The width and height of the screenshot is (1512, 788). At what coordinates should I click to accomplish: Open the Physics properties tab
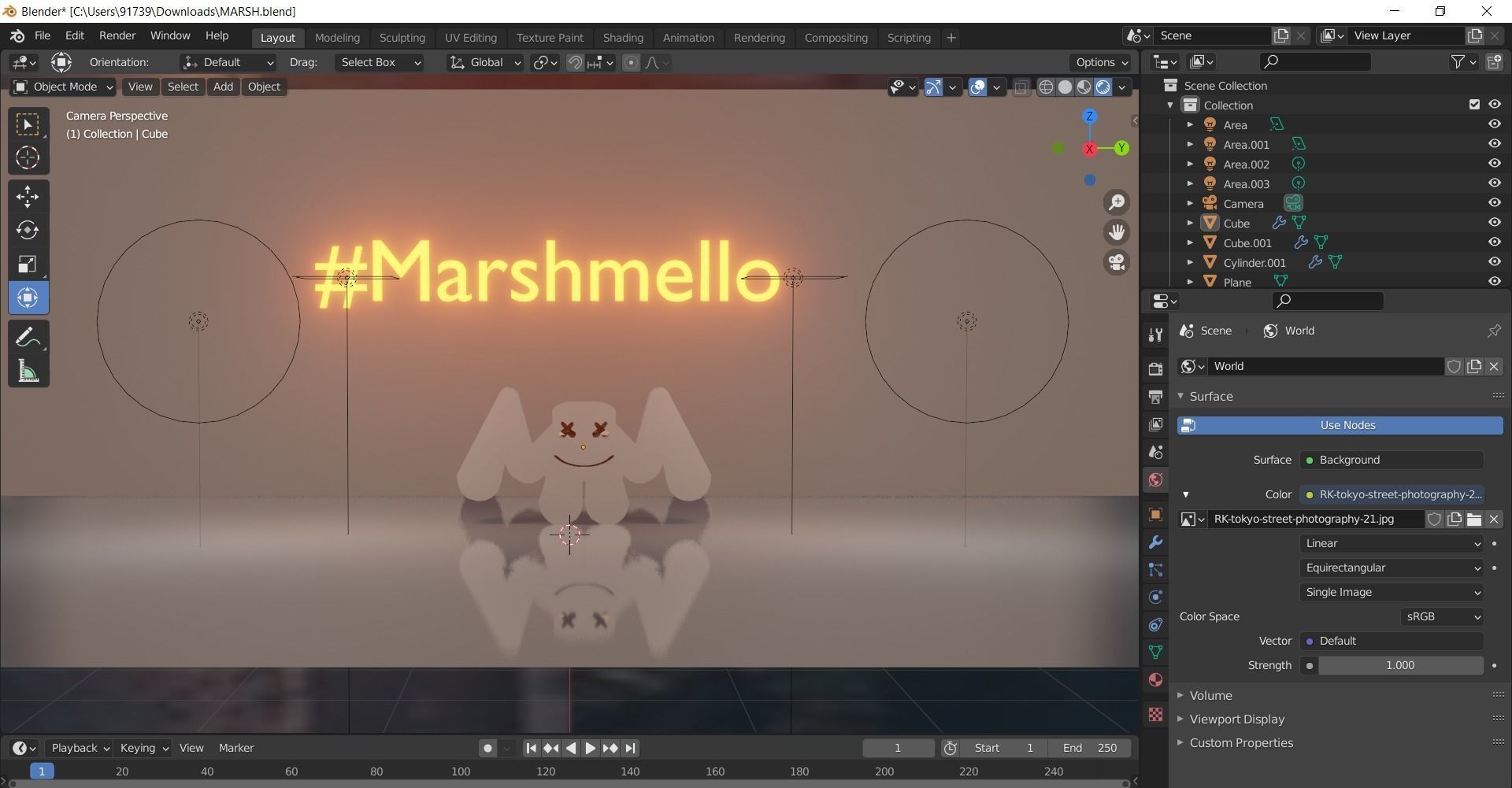pyautogui.click(x=1155, y=597)
